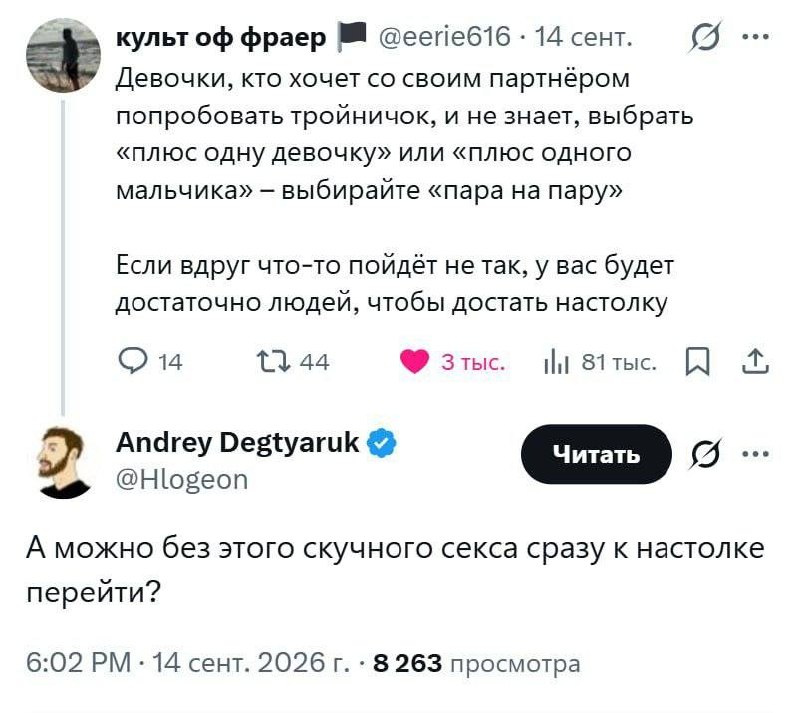Click Grok slash-circle icon beside the Читать button

(705, 454)
